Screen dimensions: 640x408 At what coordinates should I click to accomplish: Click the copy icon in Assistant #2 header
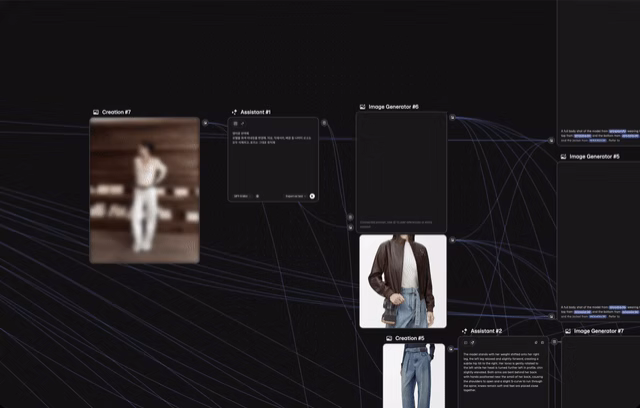coord(536,343)
